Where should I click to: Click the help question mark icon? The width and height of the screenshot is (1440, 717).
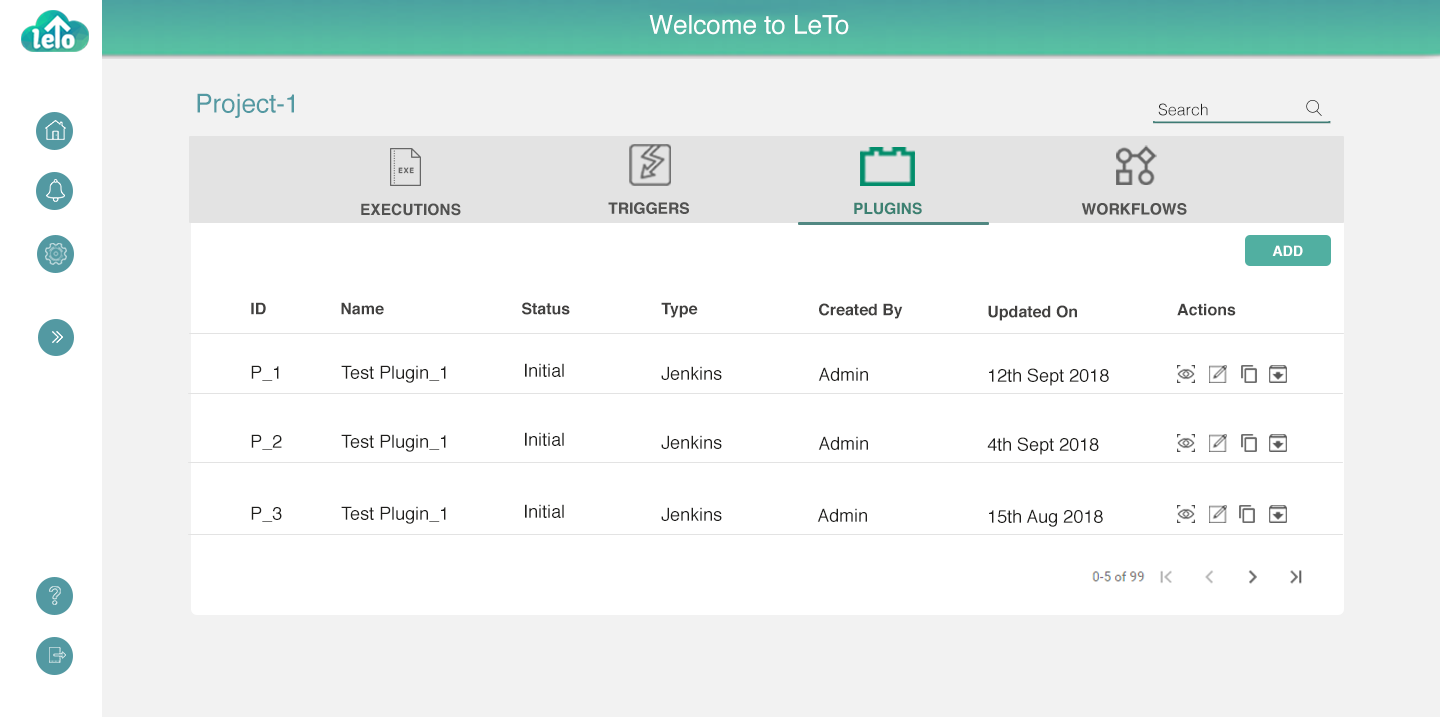pos(55,596)
